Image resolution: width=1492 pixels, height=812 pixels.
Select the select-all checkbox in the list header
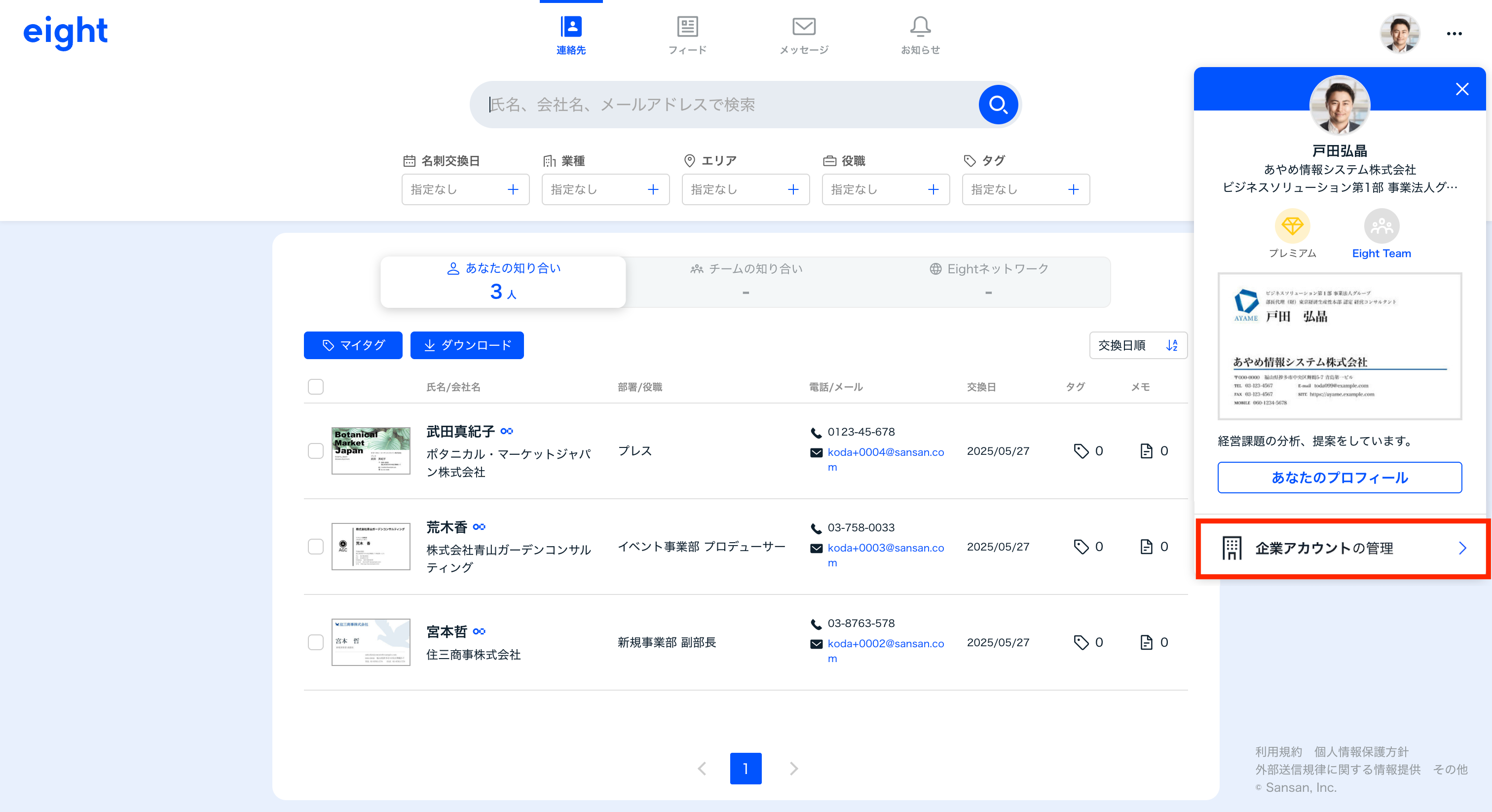pos(316,386)
